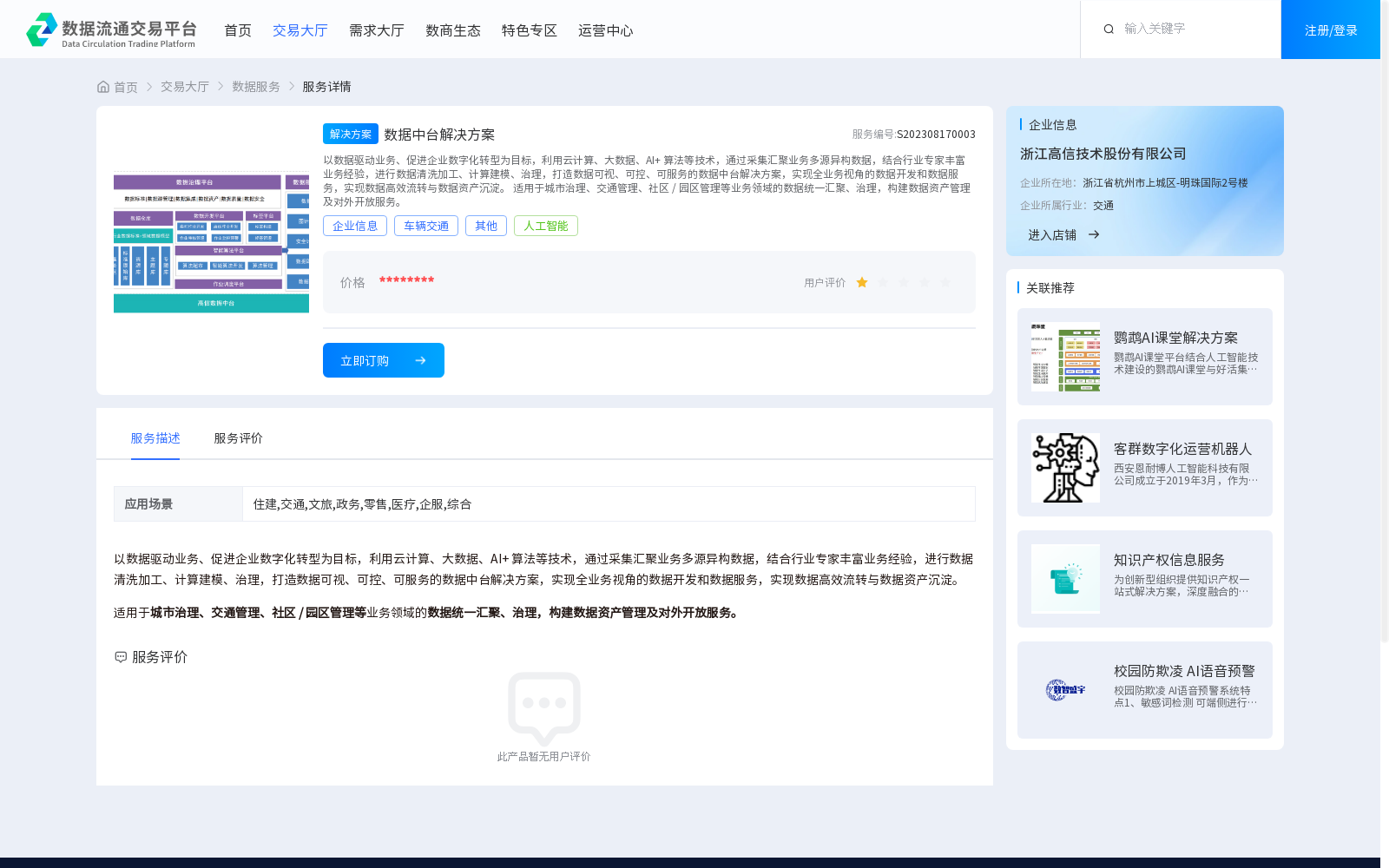Image resolution: width=1389 pixels, height=868 pixels.
Task: Click service number S202308170003
Action: [x=936, y=135]
